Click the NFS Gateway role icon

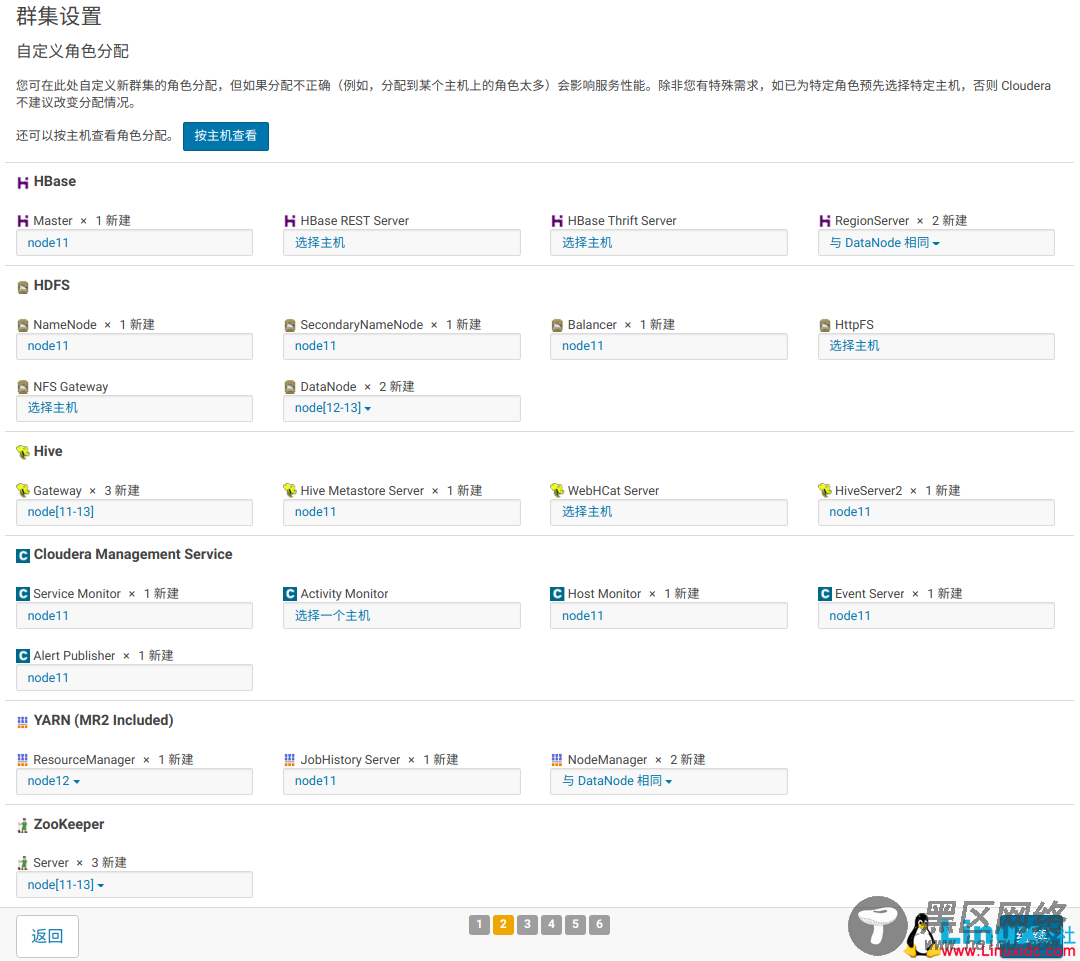[23, 387]
